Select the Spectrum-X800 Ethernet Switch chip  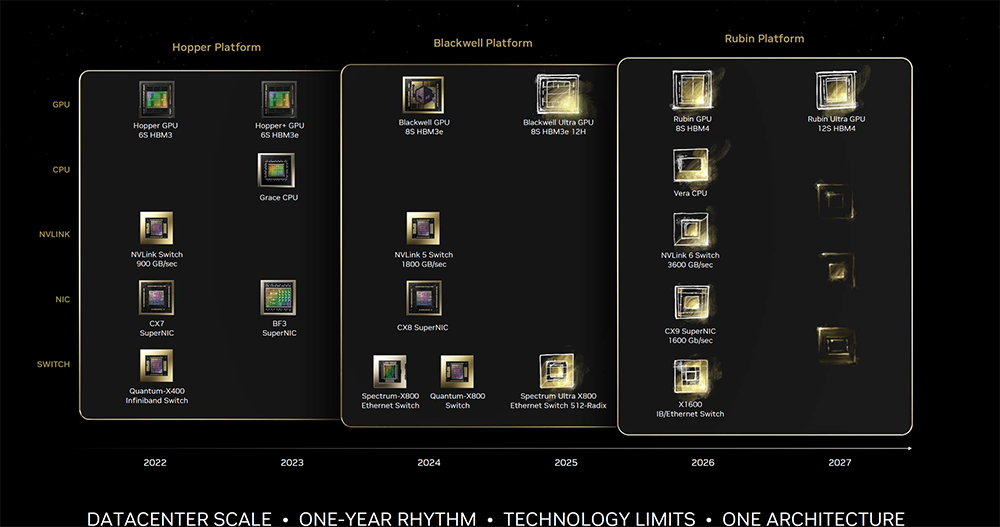coord(390,371)
